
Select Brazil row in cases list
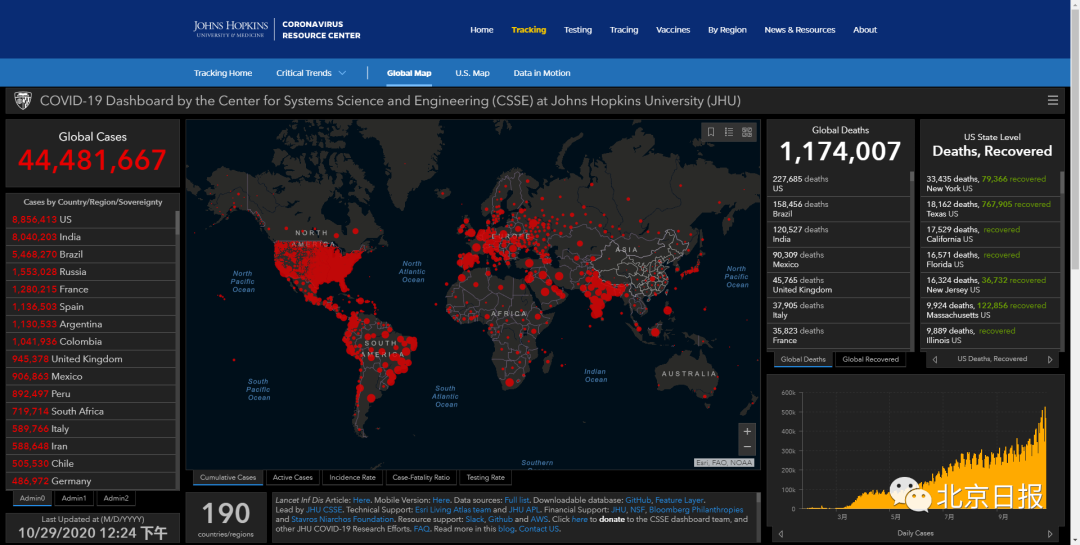[93, 254]
